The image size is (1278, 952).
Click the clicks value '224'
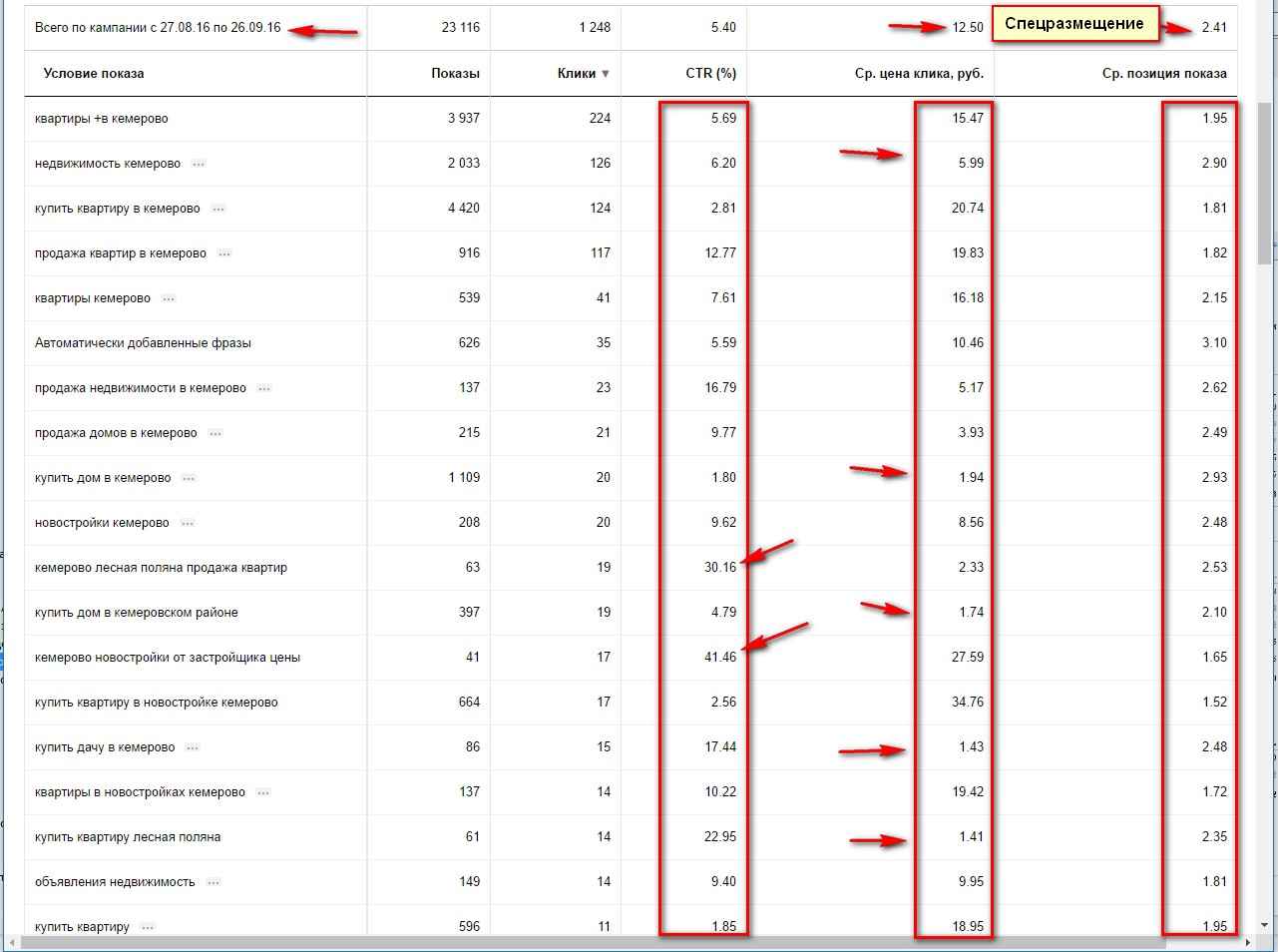[x=600, y=119]
